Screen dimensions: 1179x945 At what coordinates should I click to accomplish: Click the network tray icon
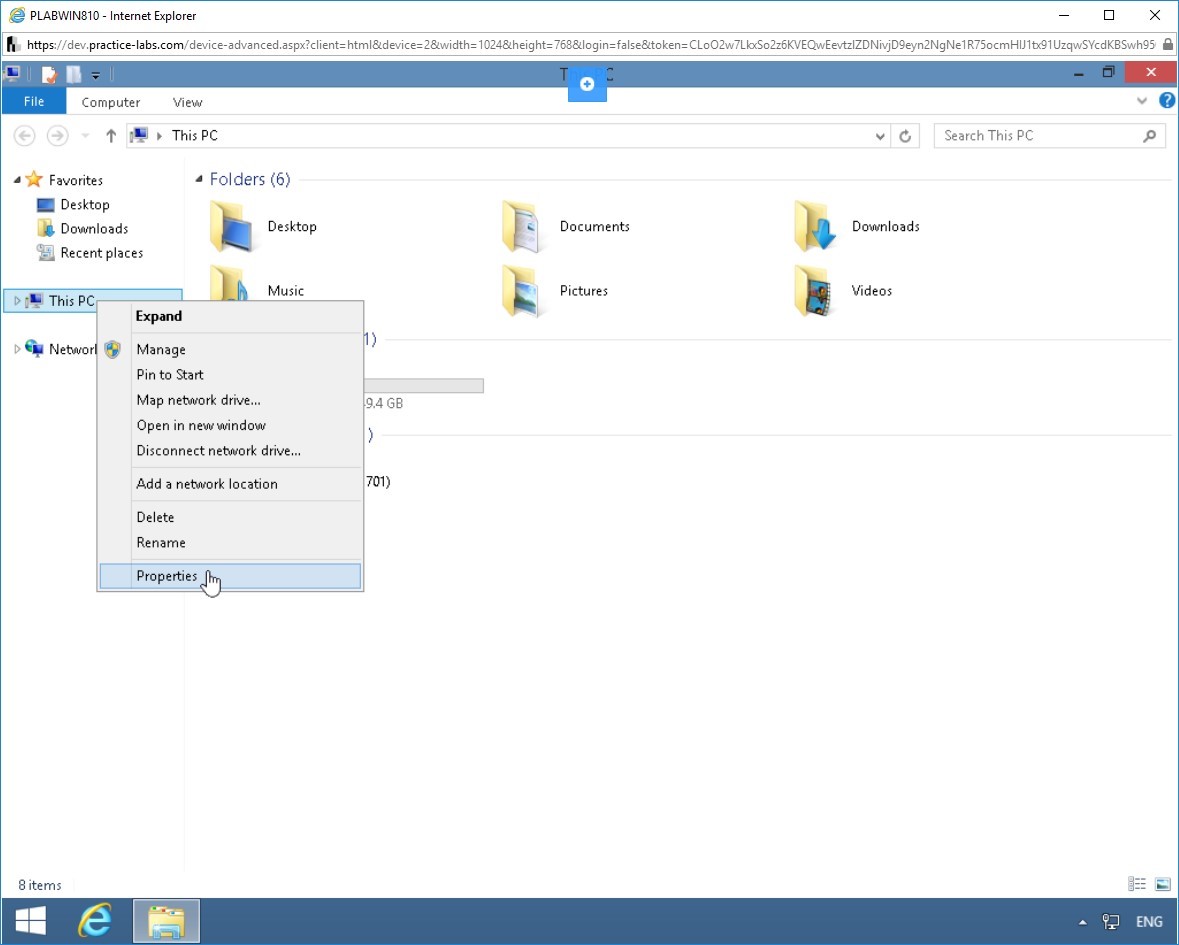[x=1111, y=922]
